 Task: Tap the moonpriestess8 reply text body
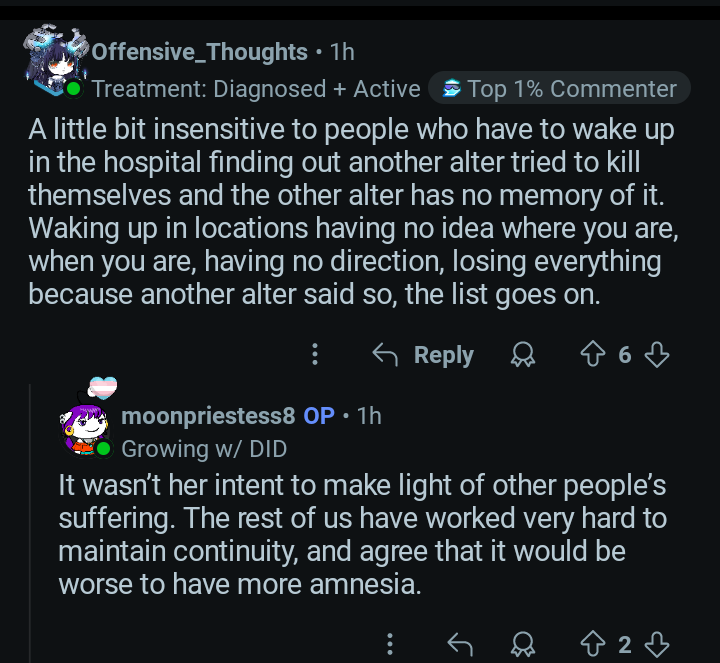pos(360,535)
